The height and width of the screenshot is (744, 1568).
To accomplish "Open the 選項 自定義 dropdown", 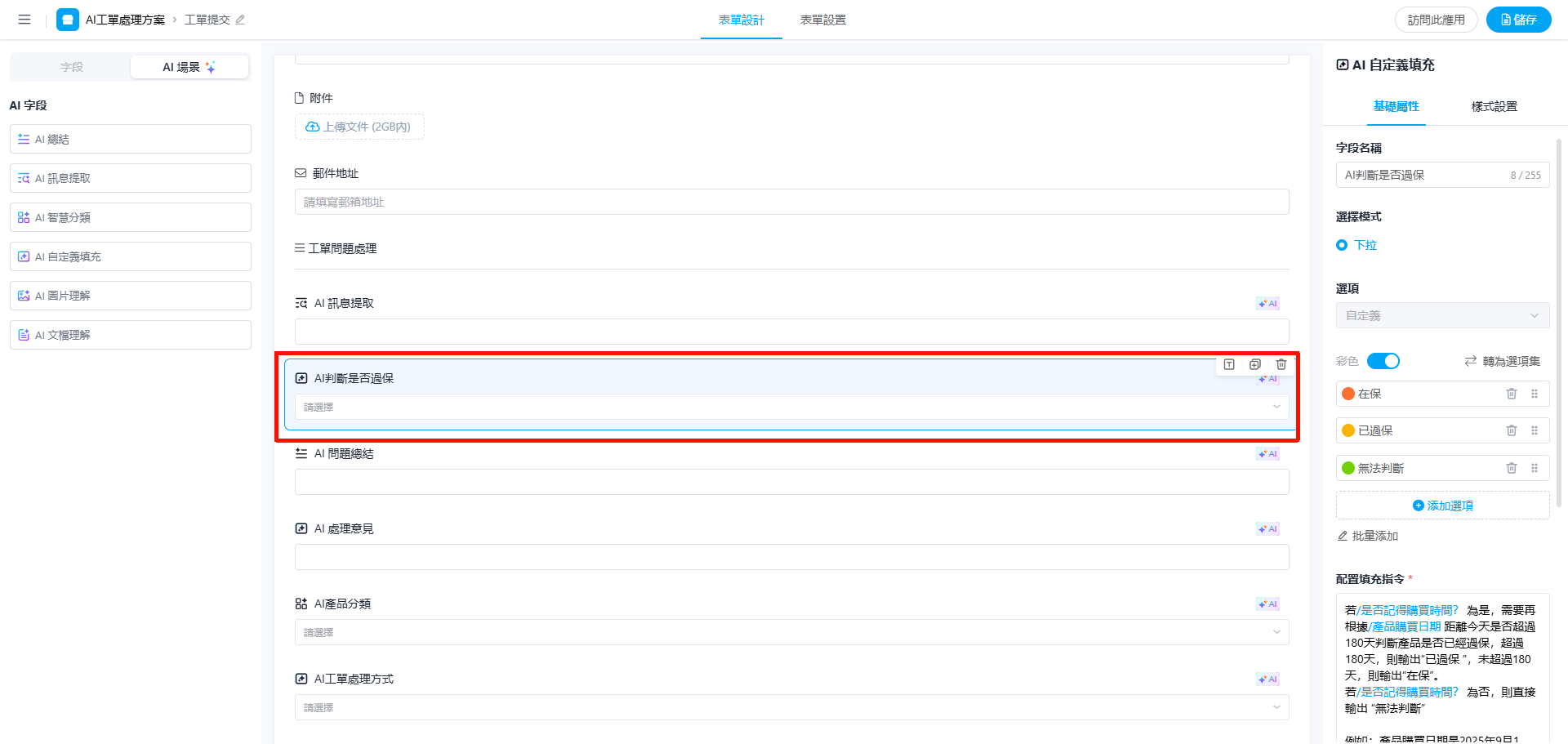I will 1442,315.
